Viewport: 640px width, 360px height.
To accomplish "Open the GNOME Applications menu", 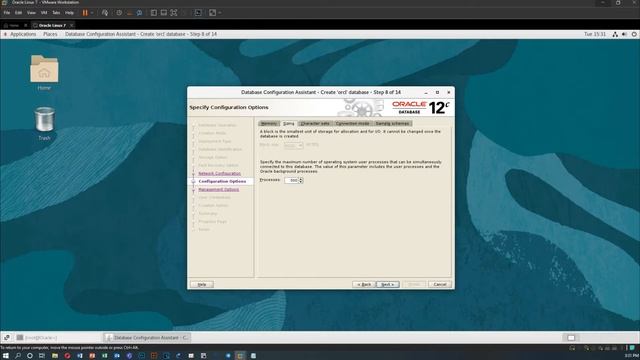I will [x=23, y=34].
